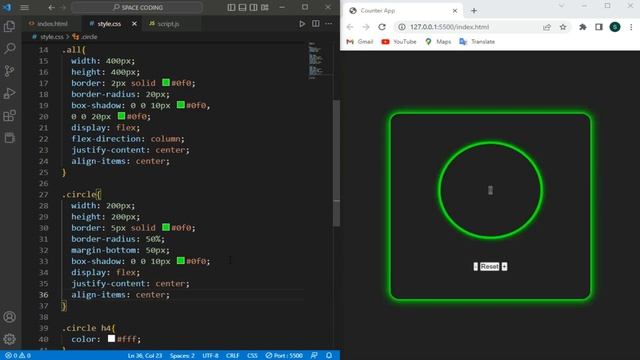The image size is (640, 360).
Task: Toggle primary side bar layout icon
Action: coord(231,7)
